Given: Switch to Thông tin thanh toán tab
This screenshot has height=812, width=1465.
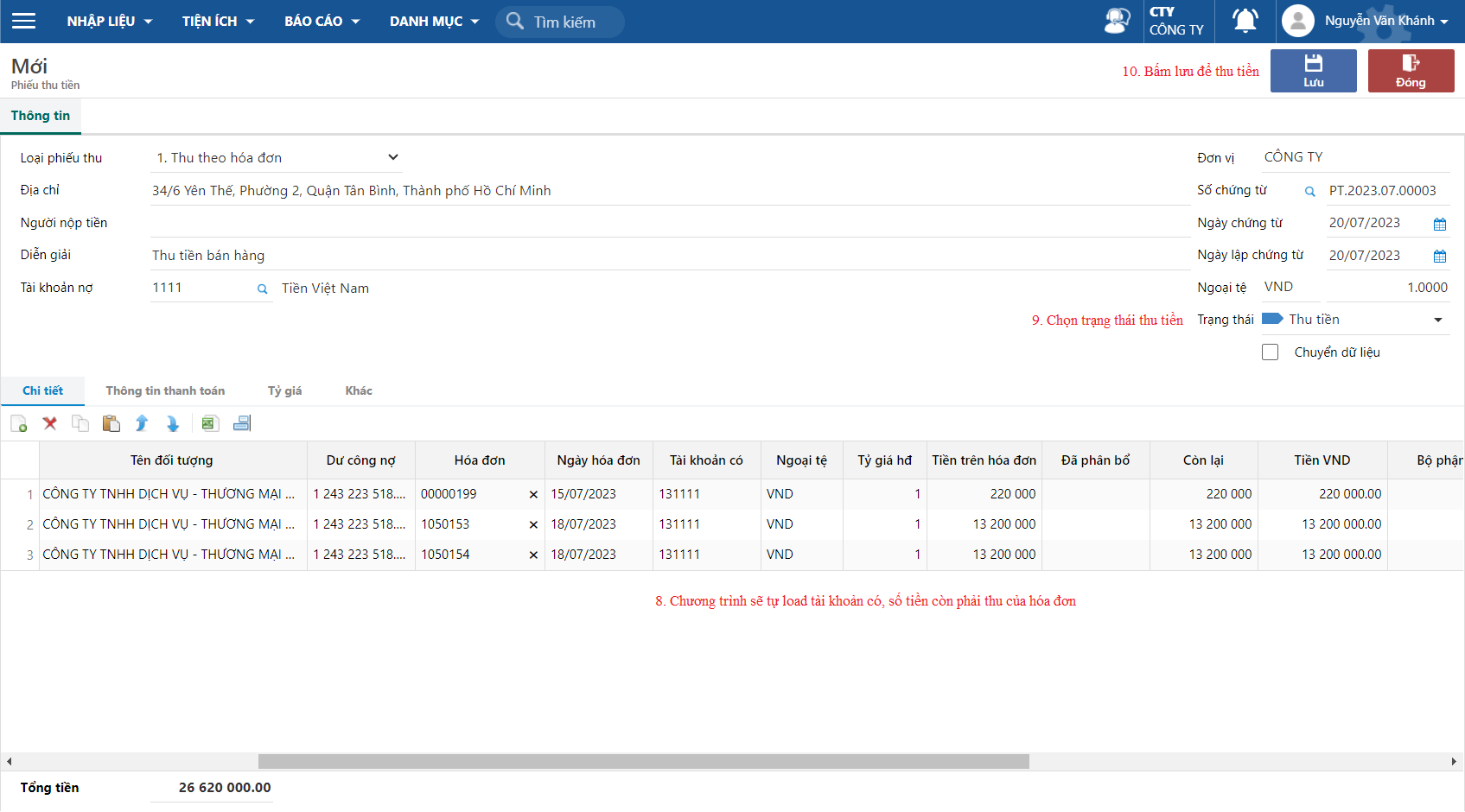Looking at the screenshot, I should tap(165, 391).
